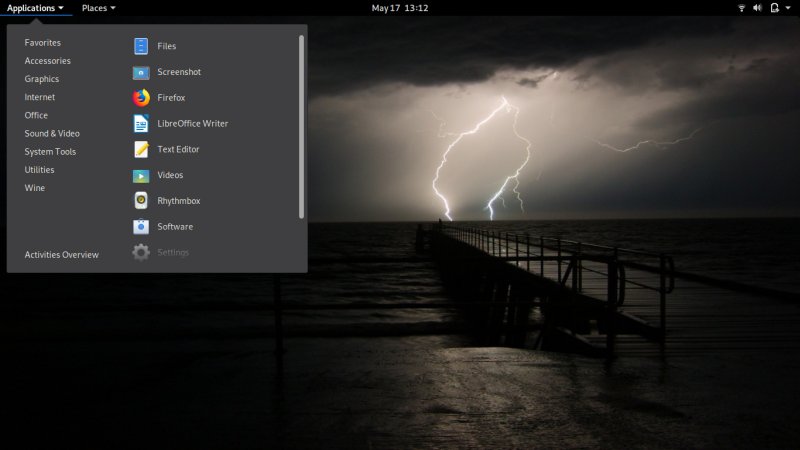800x450 pixels.
Task: Click the Videos label text
Action: point(170,175)
